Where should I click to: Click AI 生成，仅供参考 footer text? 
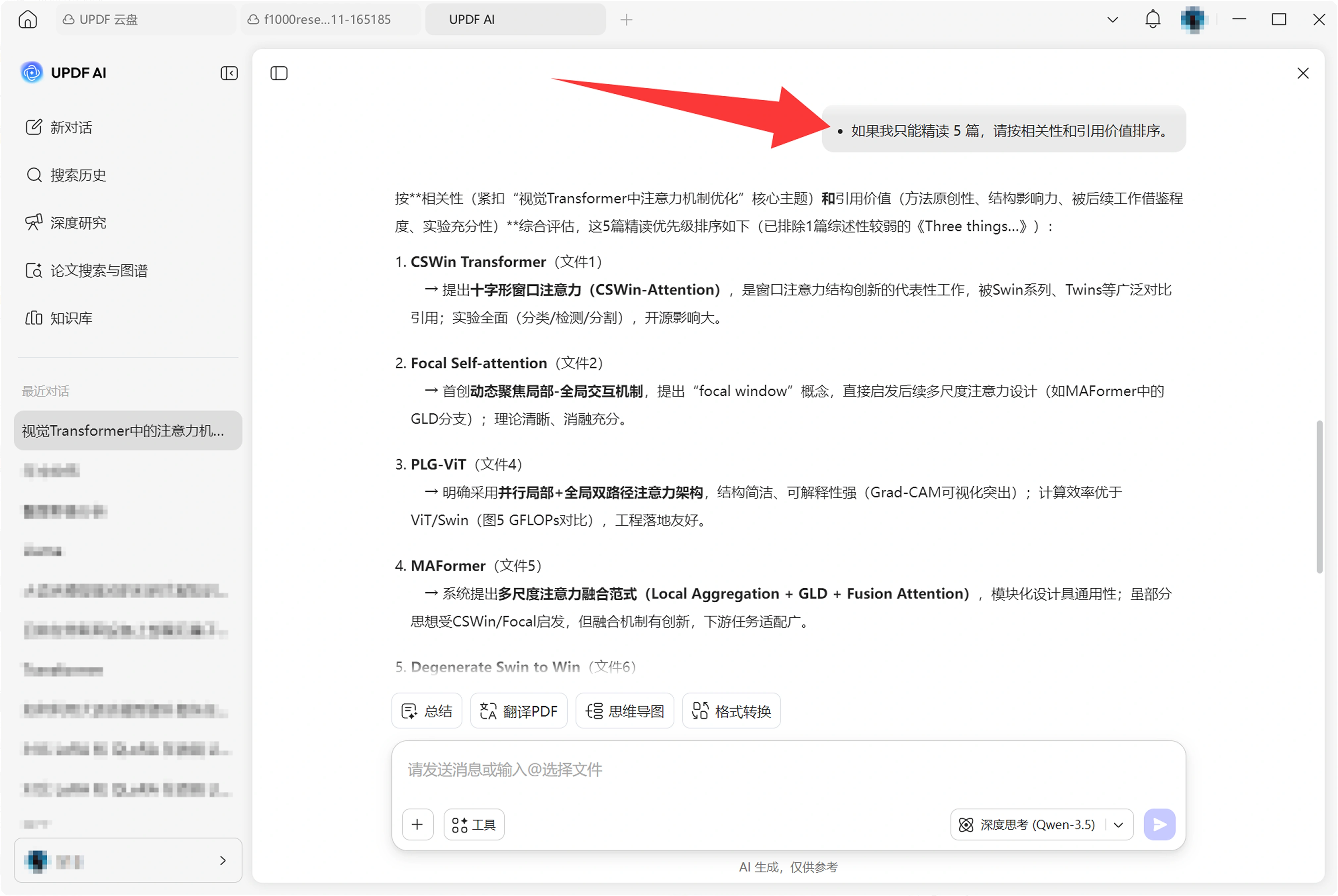788,867
